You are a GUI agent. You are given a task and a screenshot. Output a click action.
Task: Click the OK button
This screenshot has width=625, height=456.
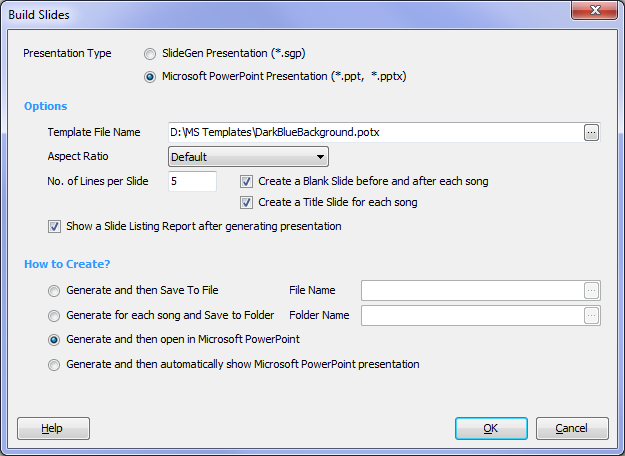(491, 428)
